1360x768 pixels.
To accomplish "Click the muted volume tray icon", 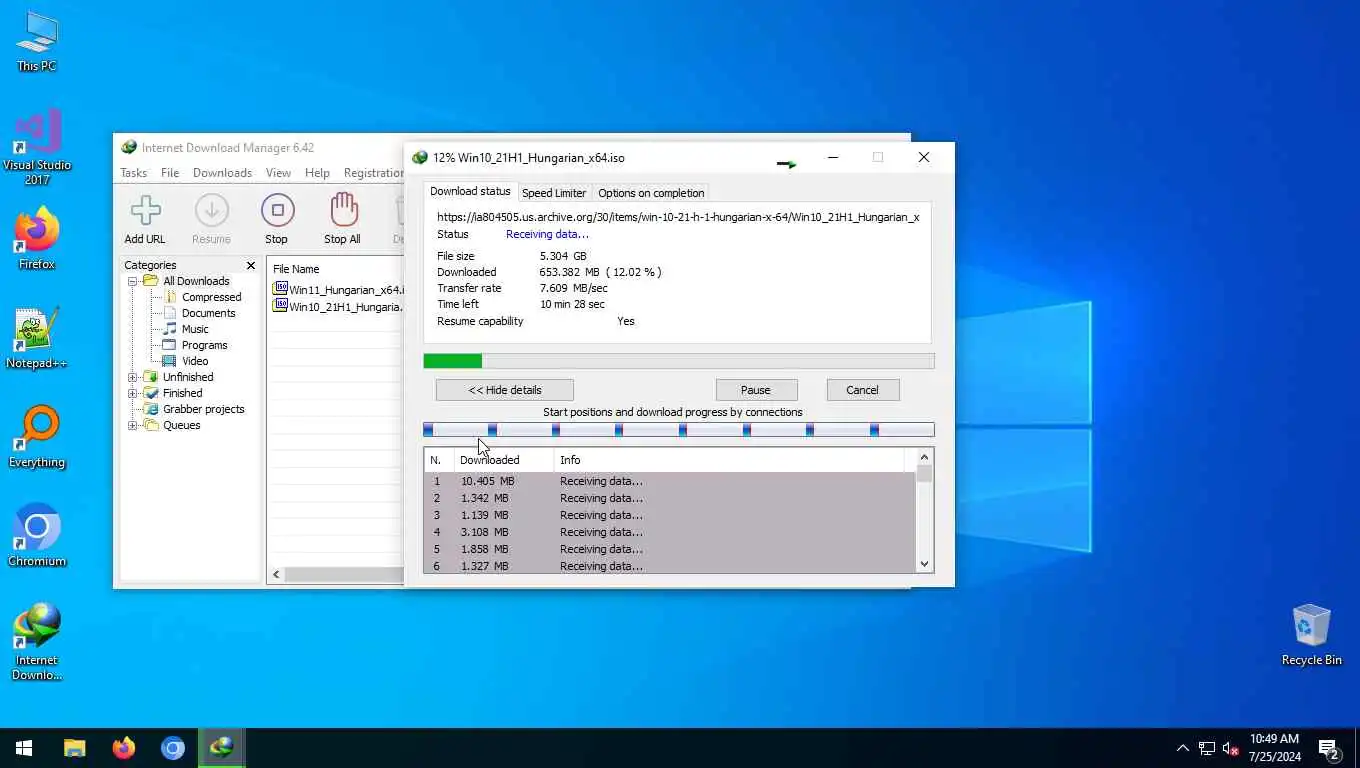I will (1231, 748).
